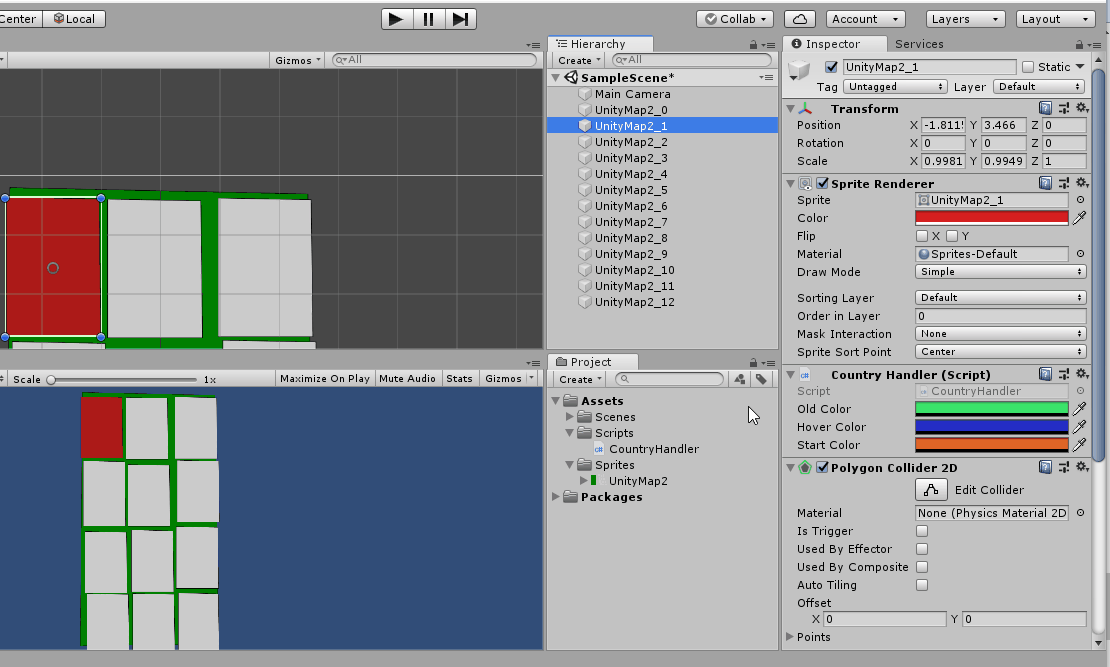
Task: Click the Pause button in the toolbar
Action: tap(428, 19)
